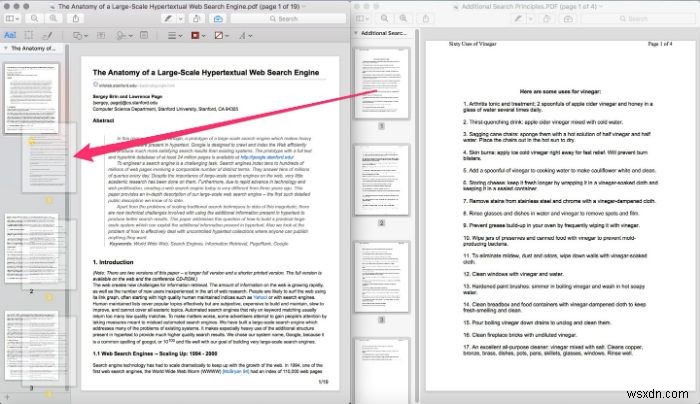
Task: Click 'The Anatomy of...' sidebar title
Action: click(33, 48)
